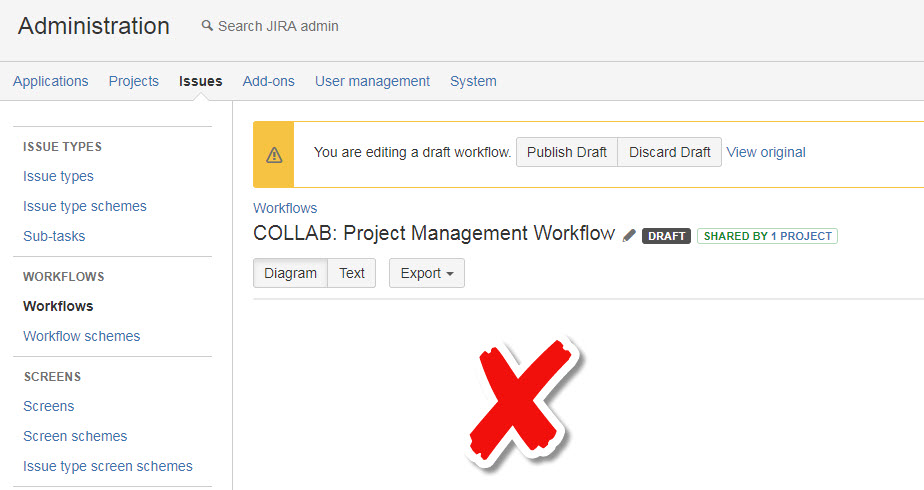Open Issue type schemes in the sidebar
This screenshot has height=490, width=924.
85,206
